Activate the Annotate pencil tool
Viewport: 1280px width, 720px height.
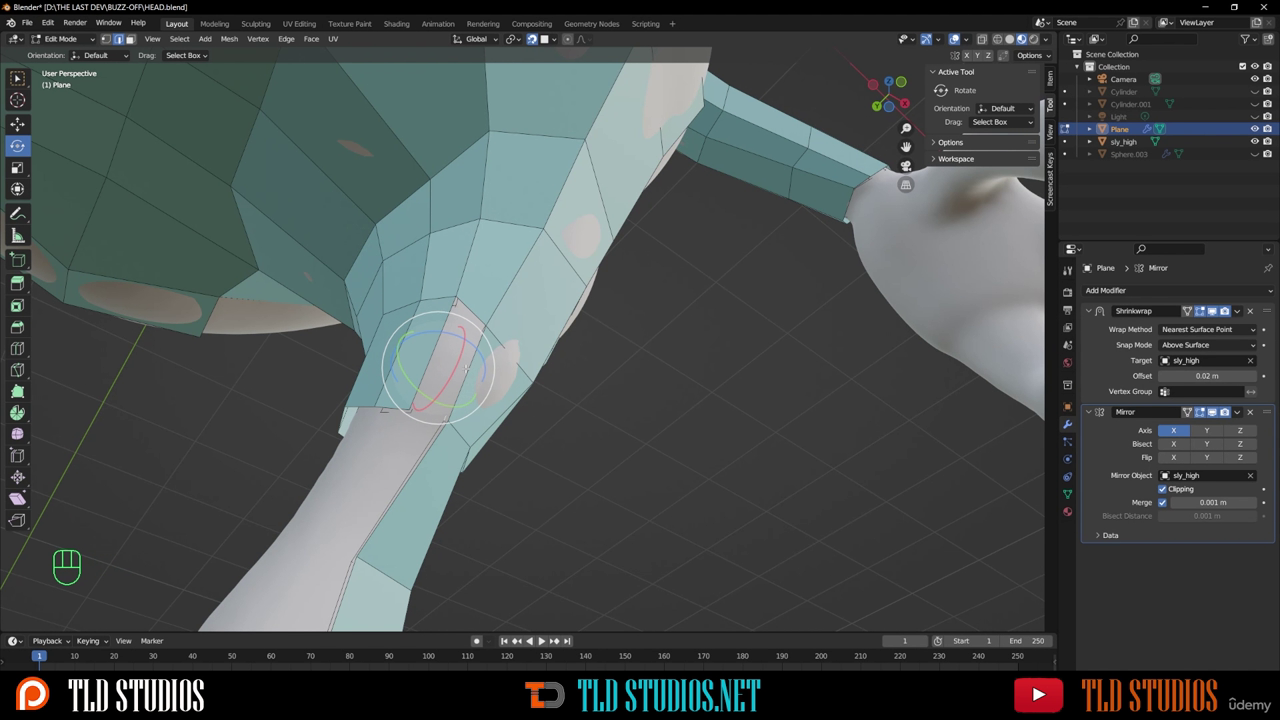[17, 214]
